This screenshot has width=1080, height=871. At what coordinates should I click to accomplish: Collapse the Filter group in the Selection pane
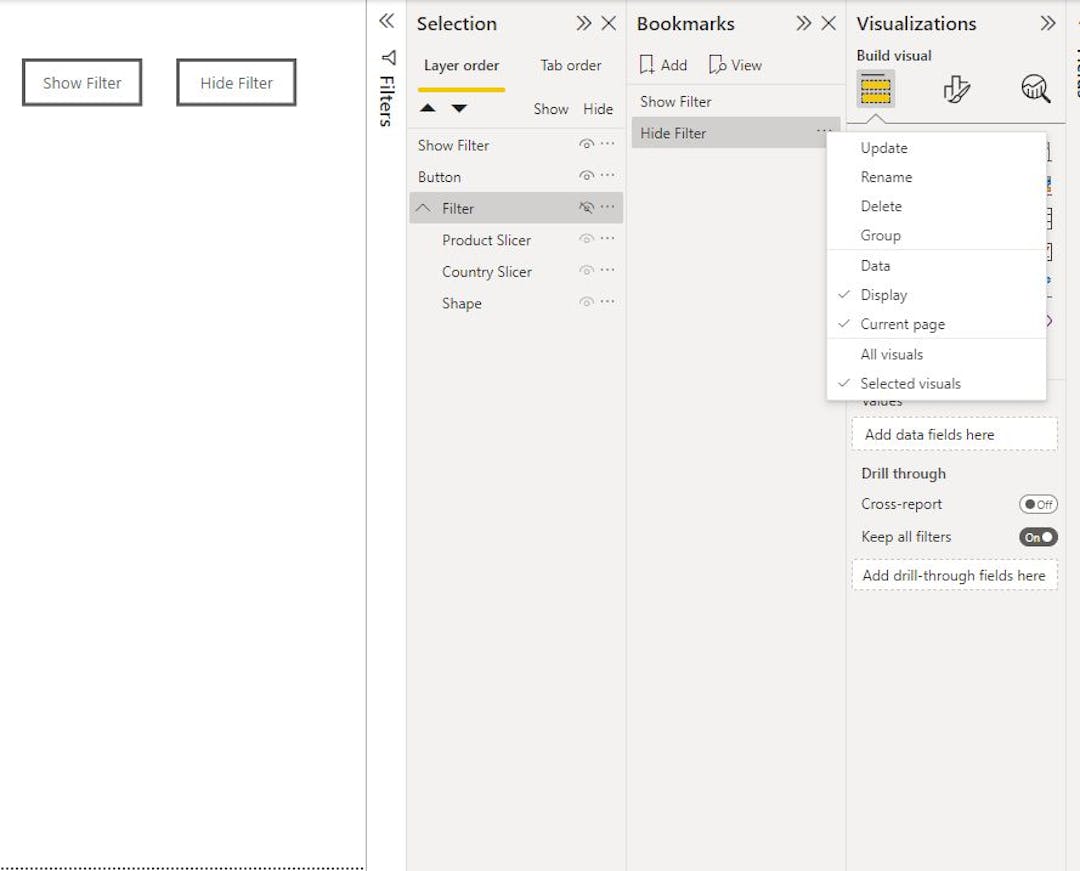click(x=423, y=208)
